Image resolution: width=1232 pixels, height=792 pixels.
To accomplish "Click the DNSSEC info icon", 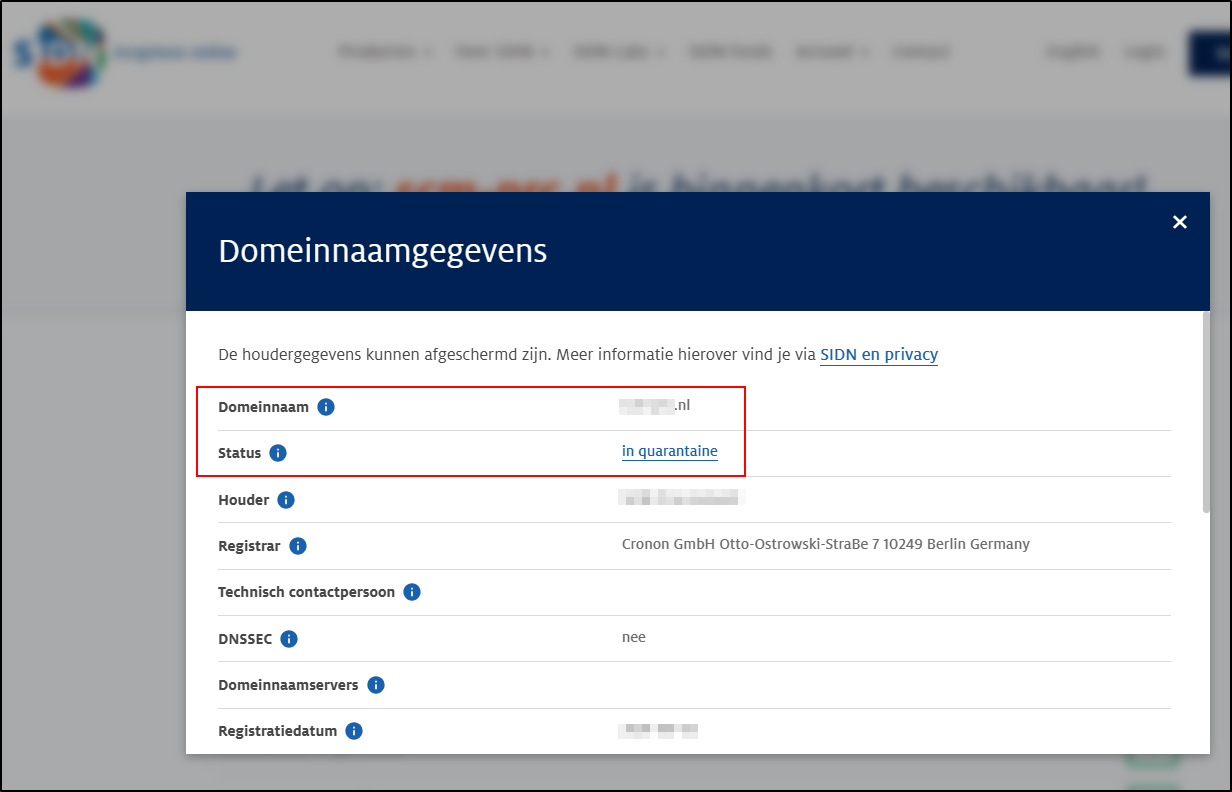I will 289,639.
